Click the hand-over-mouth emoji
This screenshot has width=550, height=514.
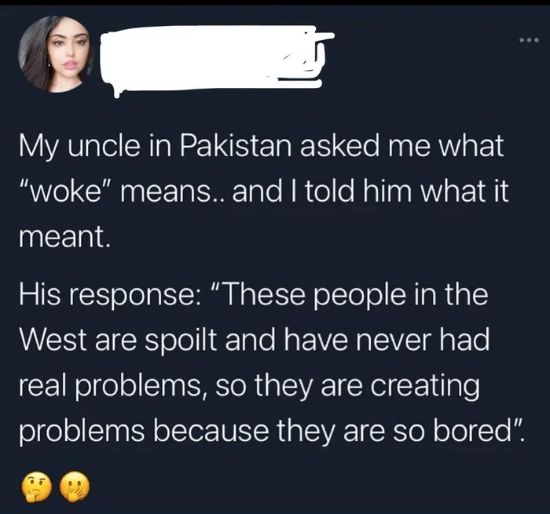75,486
